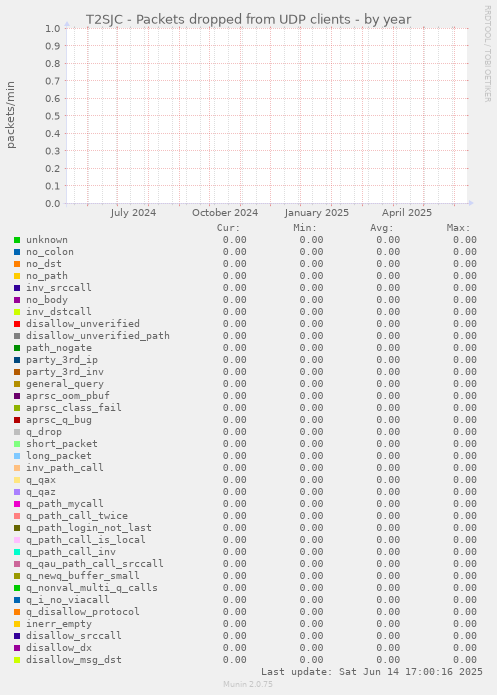Click the aprsc_q_bug legend label
Viewport: 497px width, 695px height.
click(x=59, y=420)
